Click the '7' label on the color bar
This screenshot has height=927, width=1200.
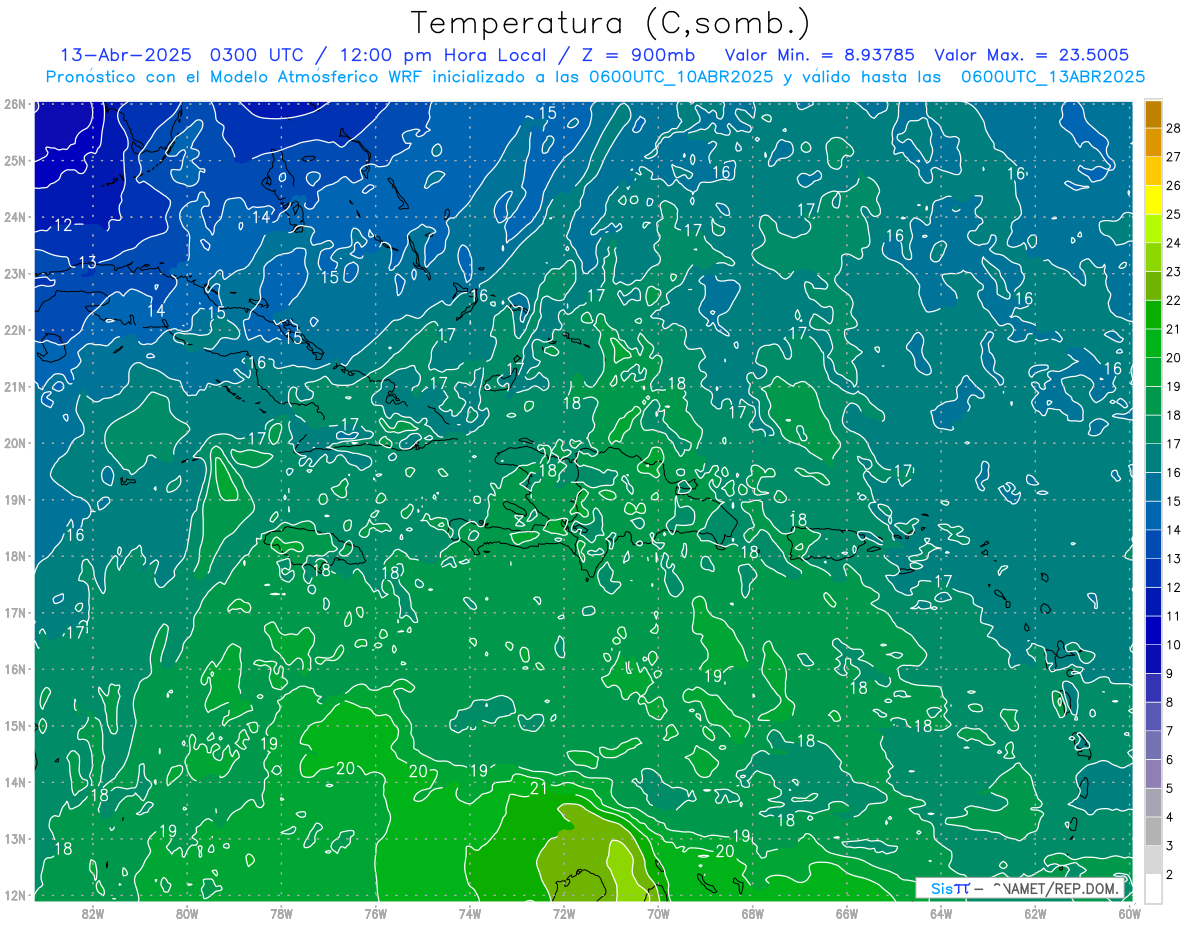tap(1170, 731)
